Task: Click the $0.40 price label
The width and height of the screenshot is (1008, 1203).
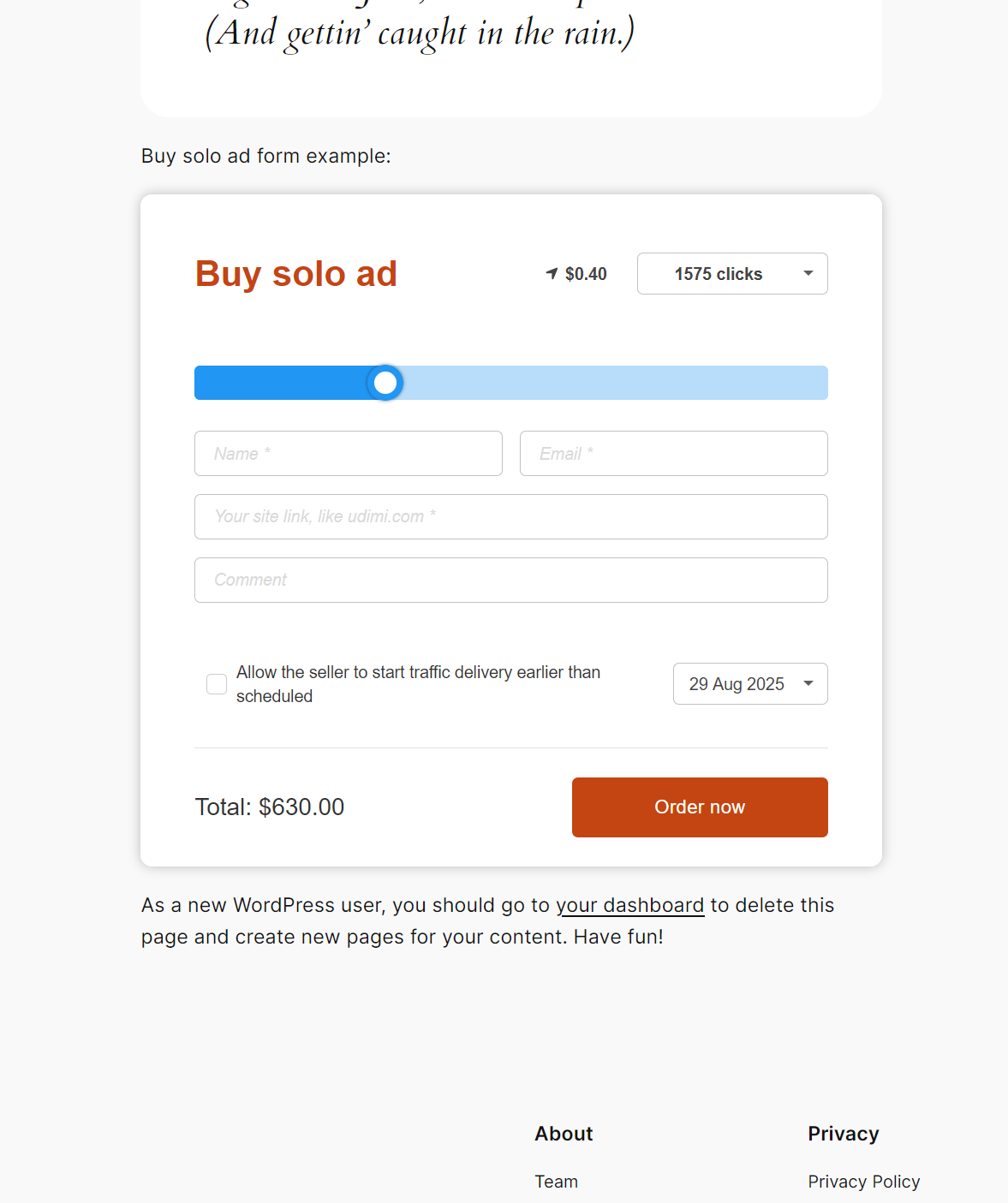Action: click(585, 273)
